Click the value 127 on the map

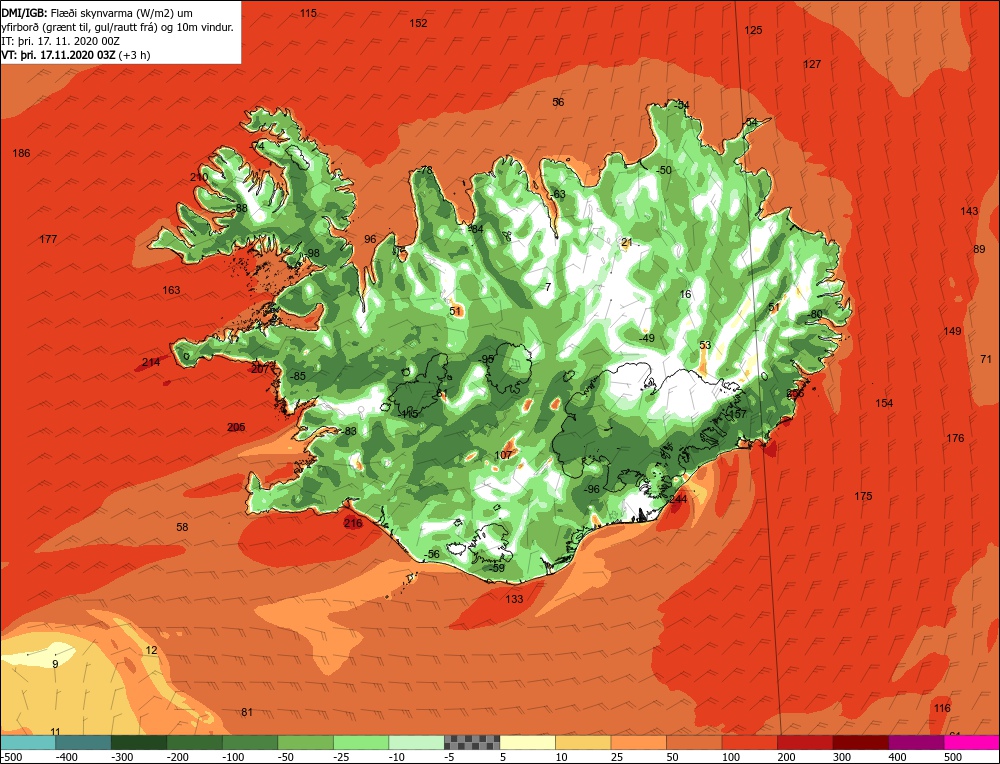pos(812,64)
